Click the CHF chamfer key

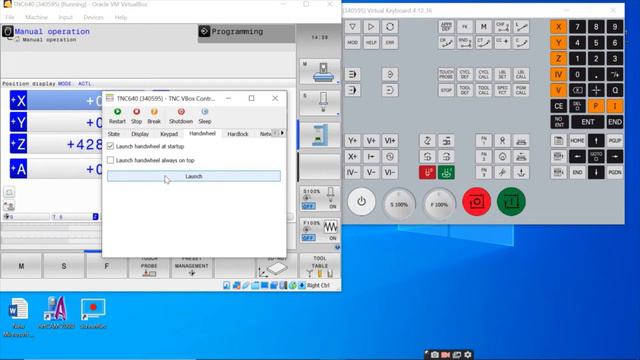coord(502,27)
